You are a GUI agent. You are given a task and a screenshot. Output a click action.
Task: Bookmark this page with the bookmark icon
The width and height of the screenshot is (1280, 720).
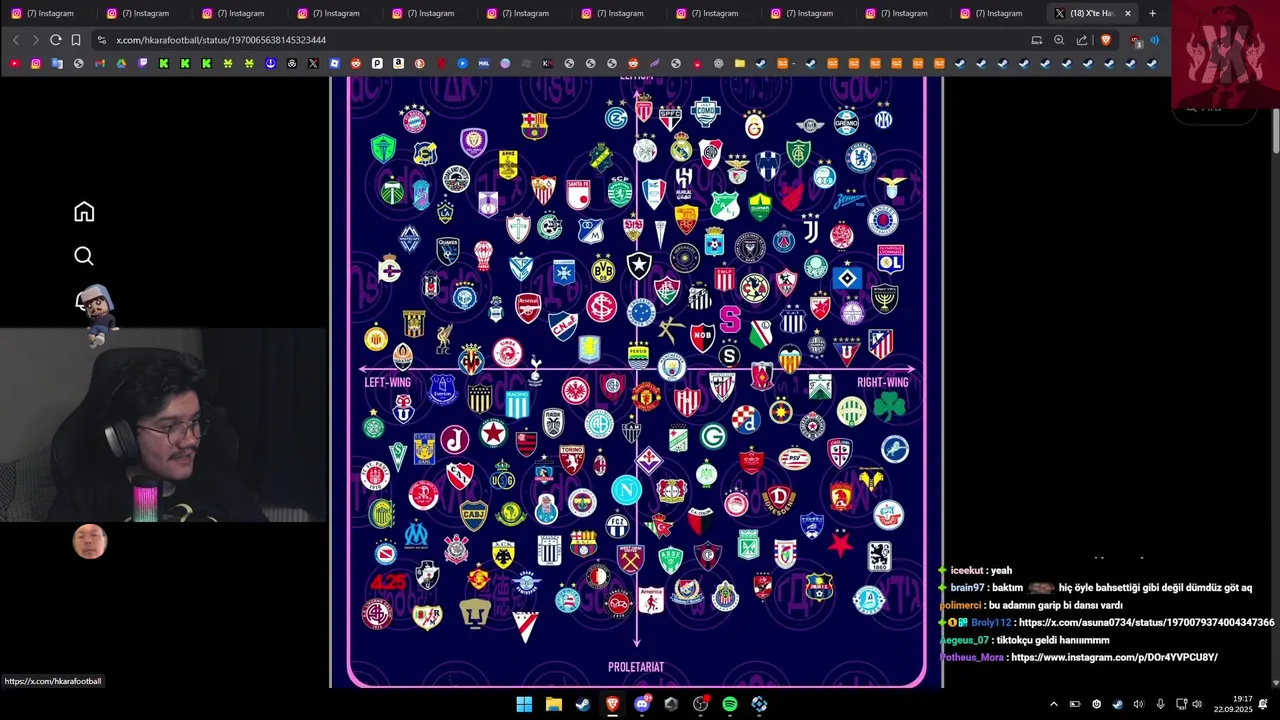tap(76, 40)
